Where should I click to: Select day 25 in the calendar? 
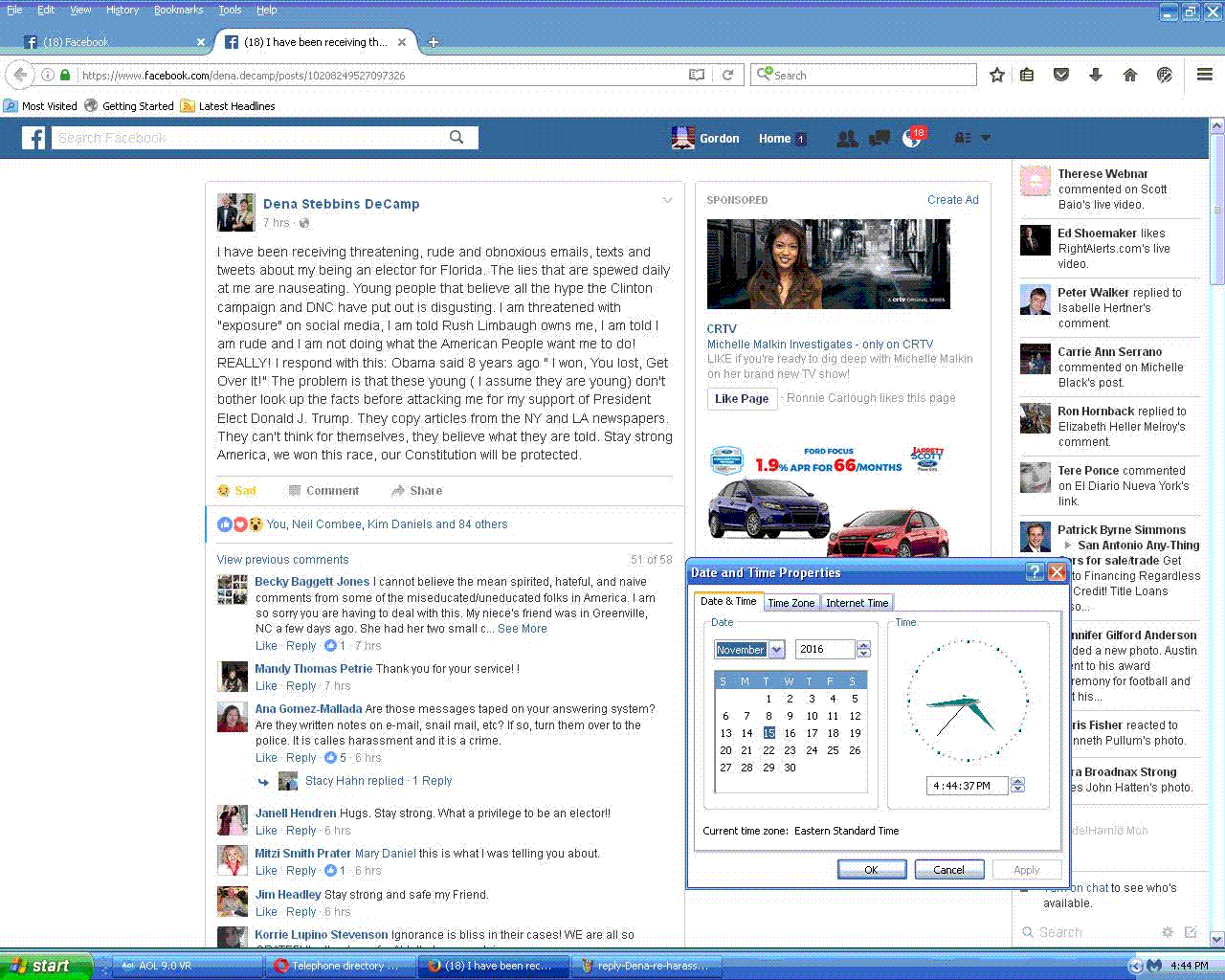[833, 750]
